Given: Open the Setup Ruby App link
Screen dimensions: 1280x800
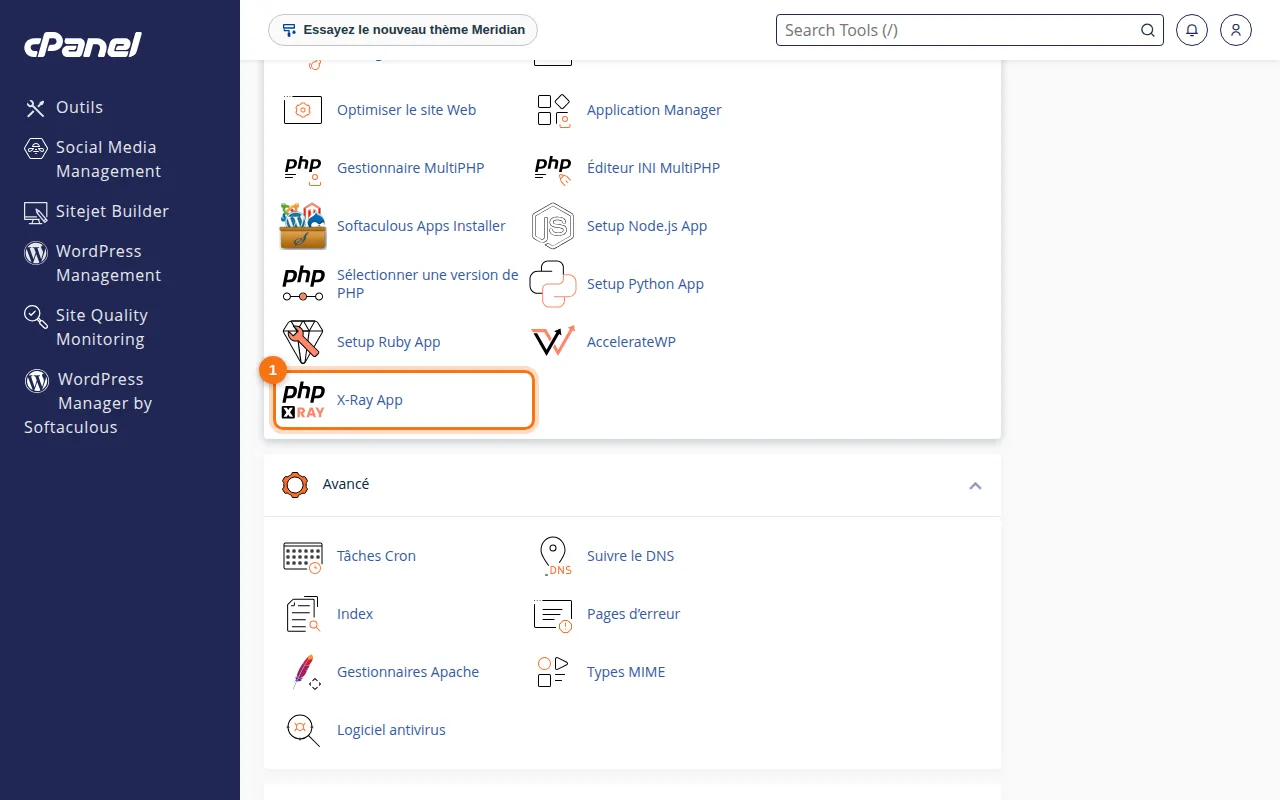Looking at the screenshot, I should [x=389, y=342].
